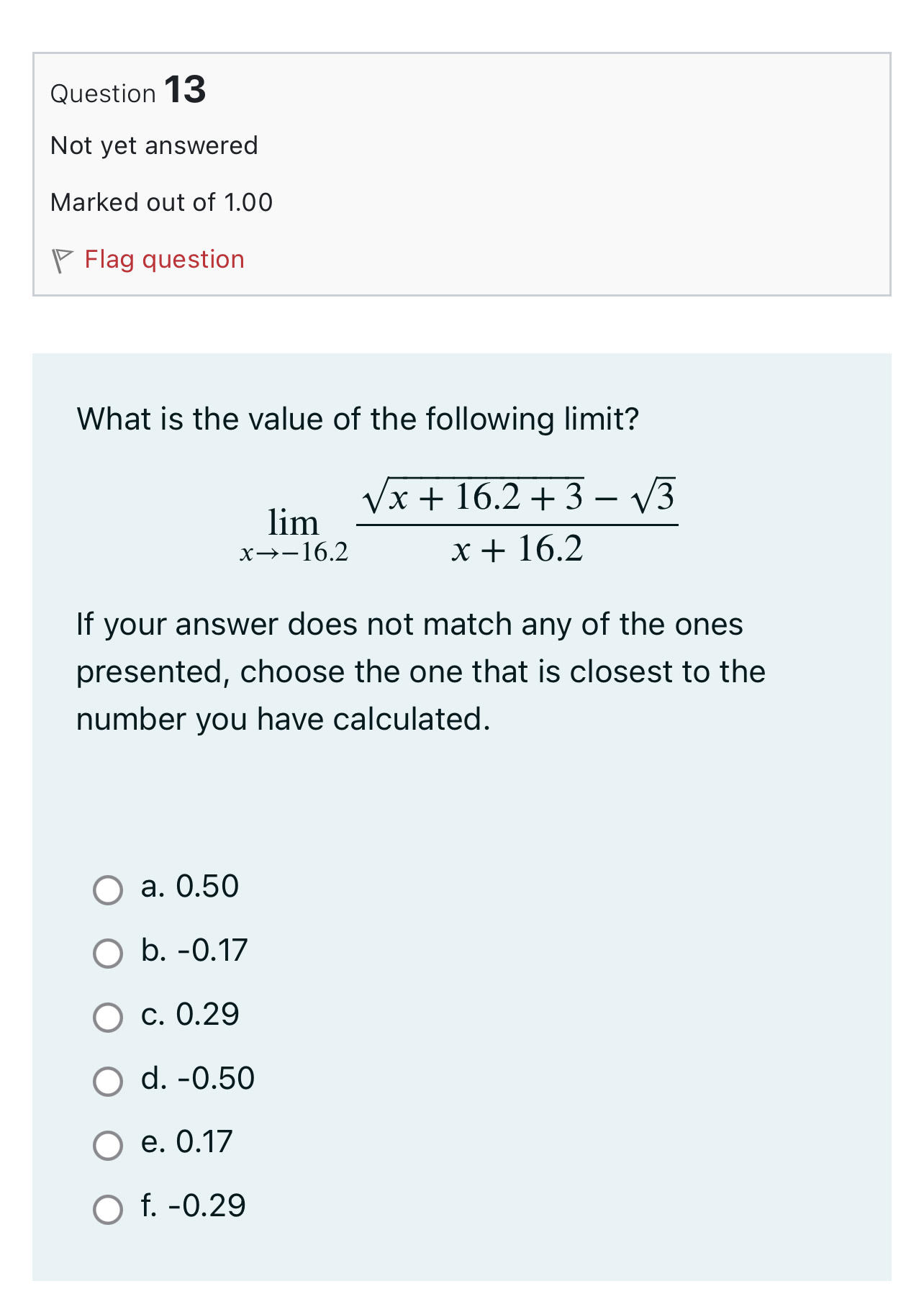Select answer option b. -0.17
The width and height of the screenshot is (924, 1299).
pos(108,954)
